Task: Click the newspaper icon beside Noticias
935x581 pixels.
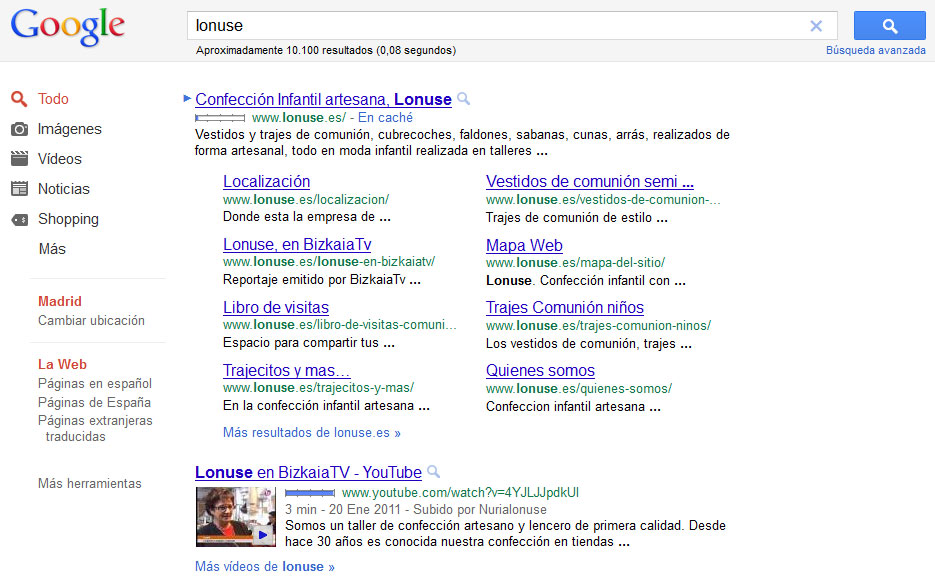Action: click(x=19, y=189)
